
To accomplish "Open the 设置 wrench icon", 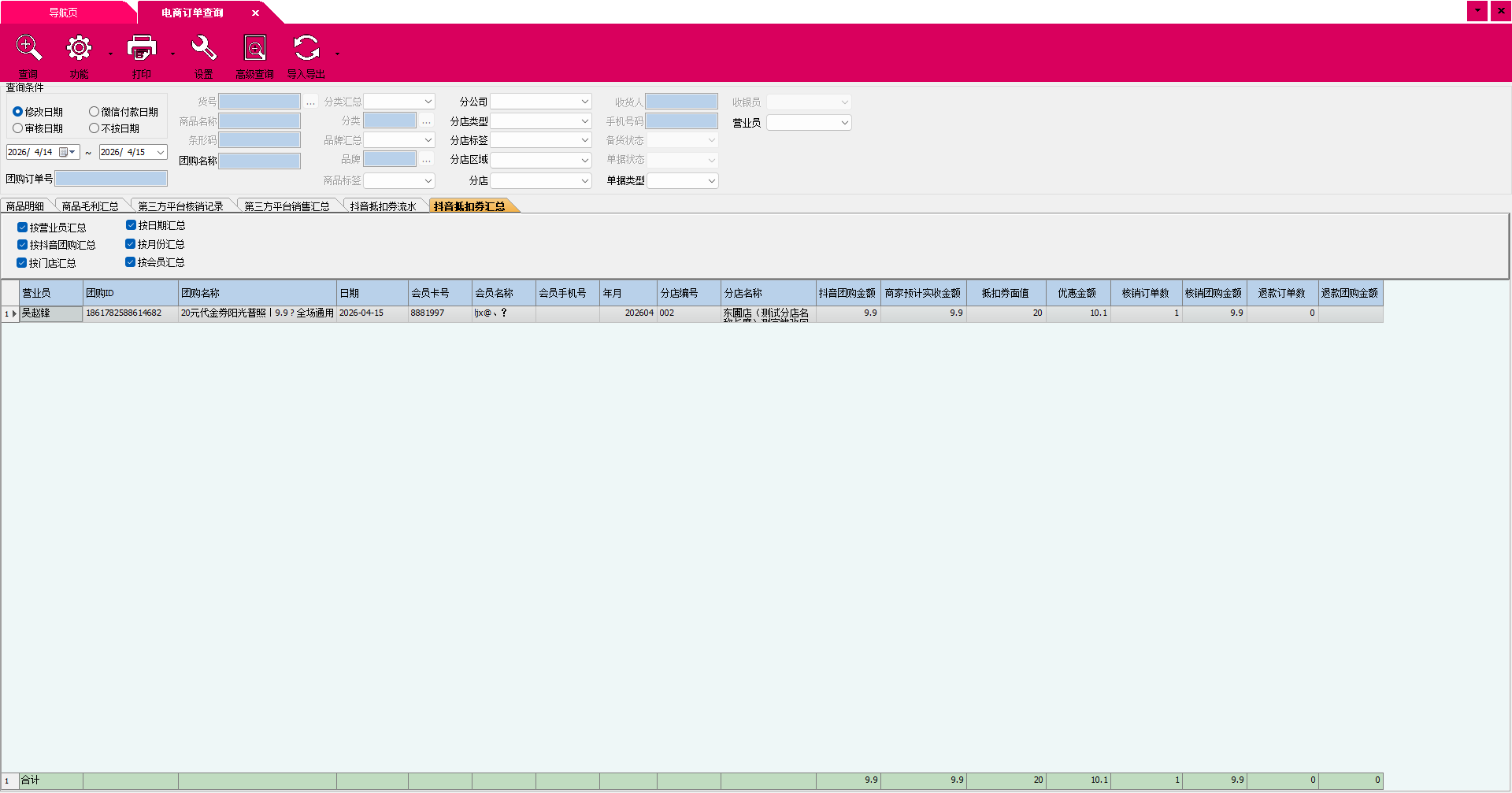I will [203, 49].
